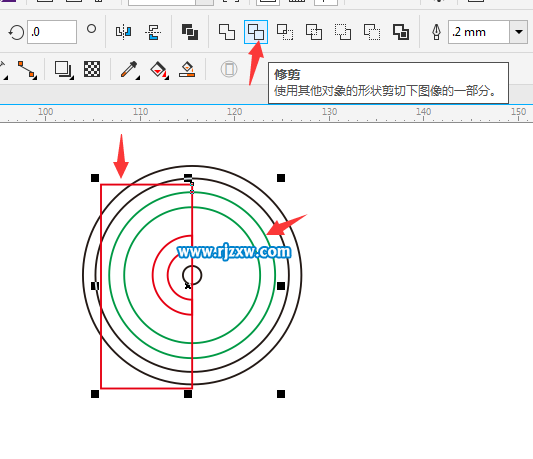Select the Drop Shadow tool

64,70
